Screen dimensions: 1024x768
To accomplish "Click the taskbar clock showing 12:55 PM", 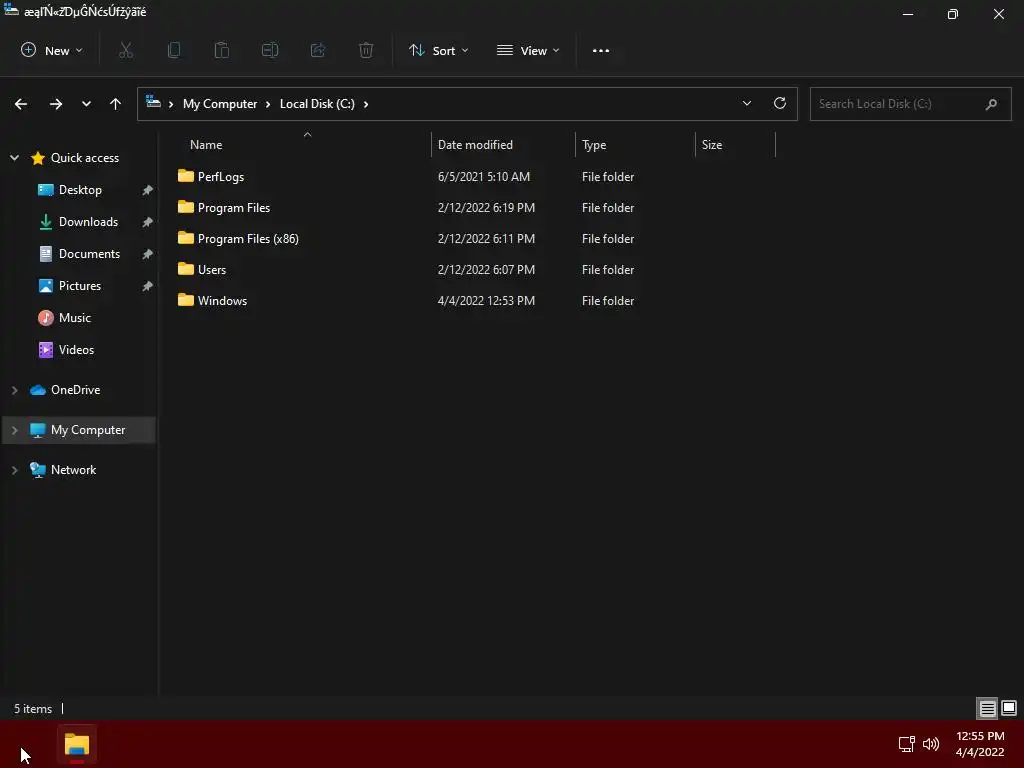I will pos(980,736).
